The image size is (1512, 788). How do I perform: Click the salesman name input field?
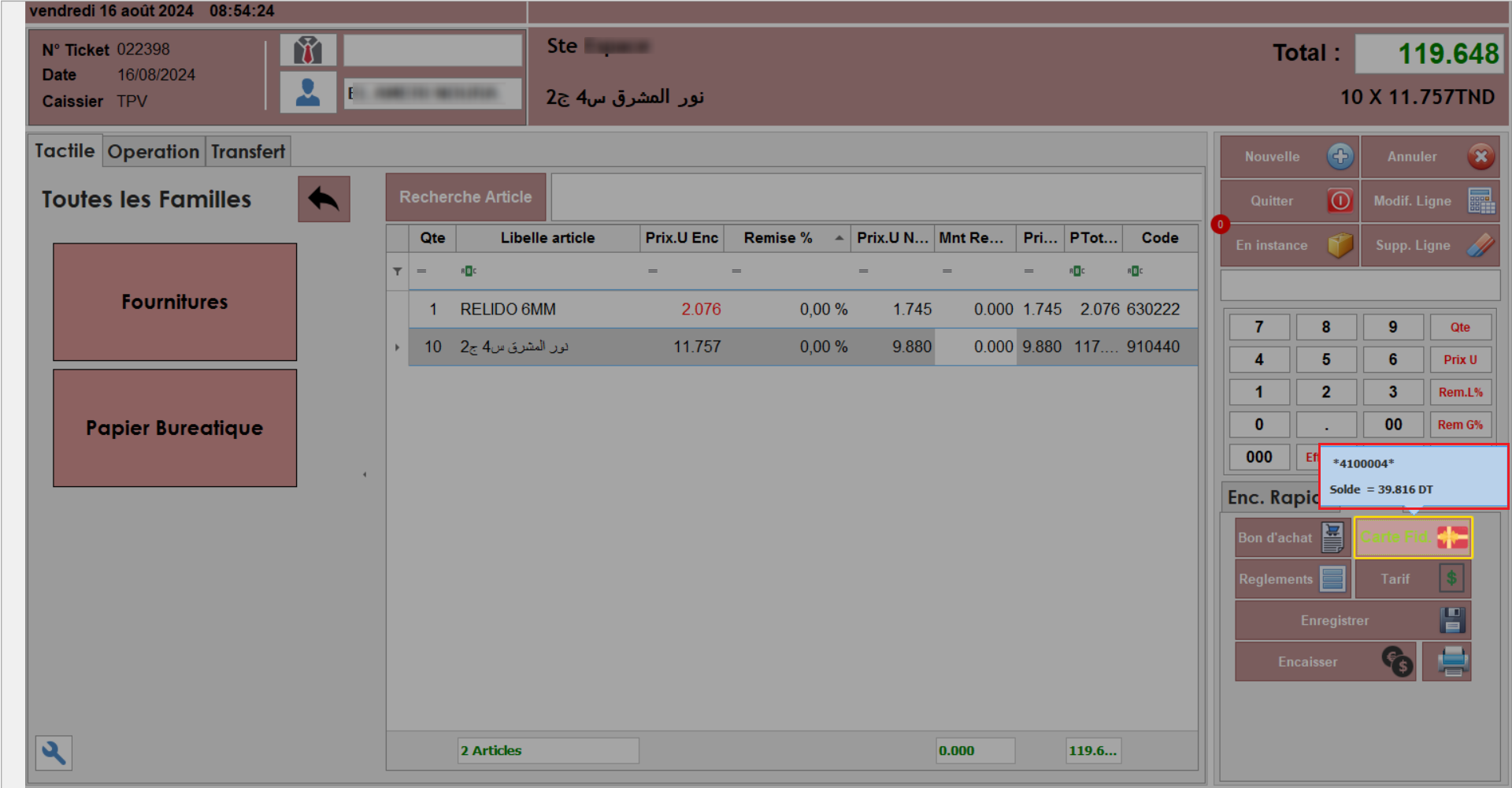432,50
